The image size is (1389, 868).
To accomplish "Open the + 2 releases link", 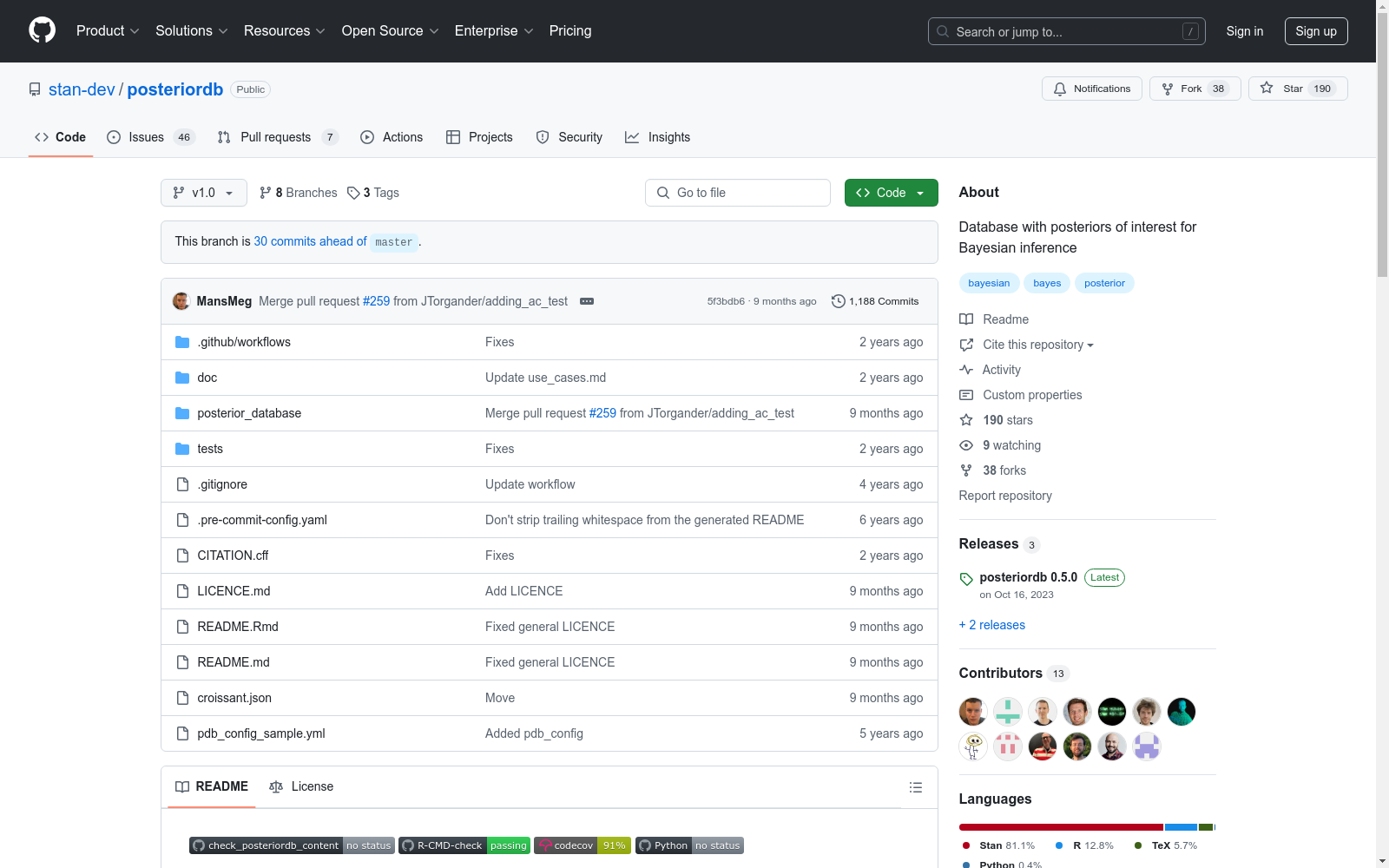I will (992, 625).
